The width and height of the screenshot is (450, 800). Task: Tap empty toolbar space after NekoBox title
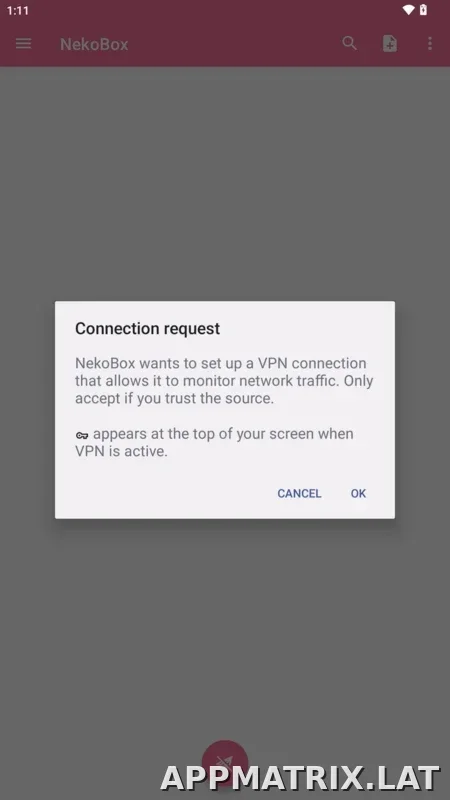tap(235, 44)
